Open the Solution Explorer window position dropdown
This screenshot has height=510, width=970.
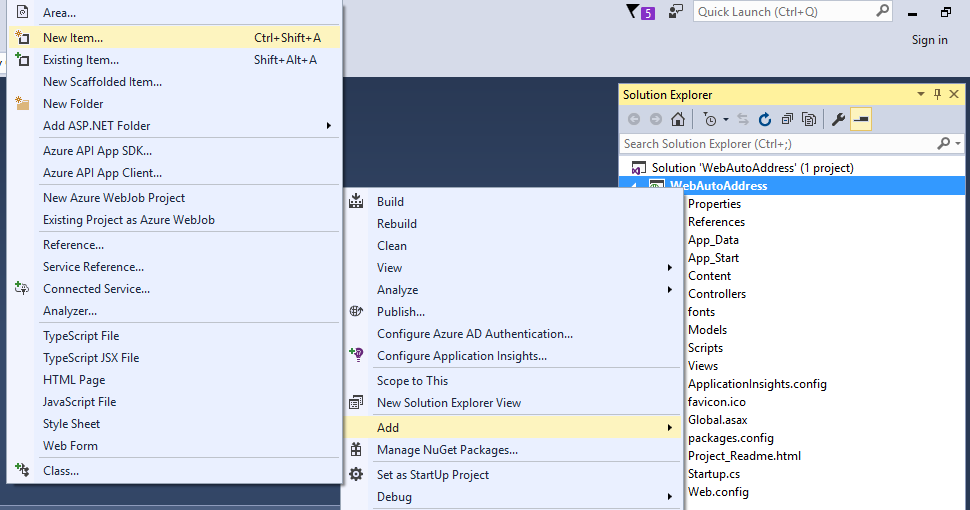click(x=921, y=95)
